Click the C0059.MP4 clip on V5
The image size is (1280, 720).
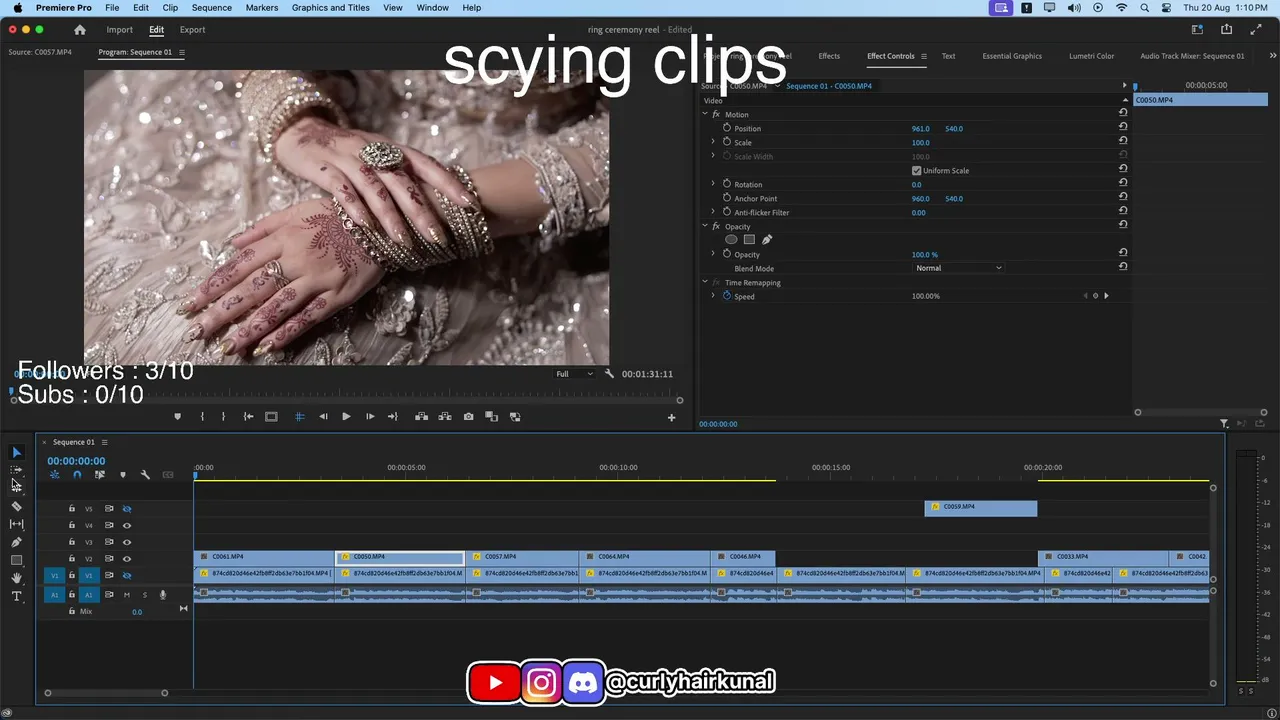tap(981, 507)
